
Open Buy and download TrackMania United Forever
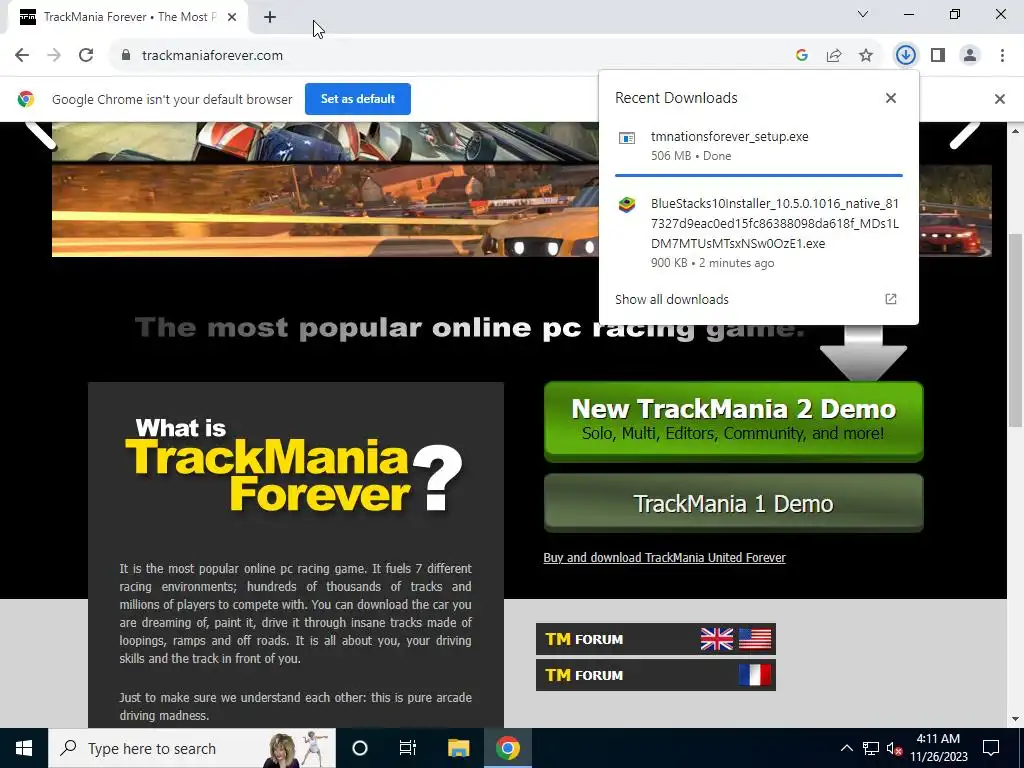[x=664, y=557]
